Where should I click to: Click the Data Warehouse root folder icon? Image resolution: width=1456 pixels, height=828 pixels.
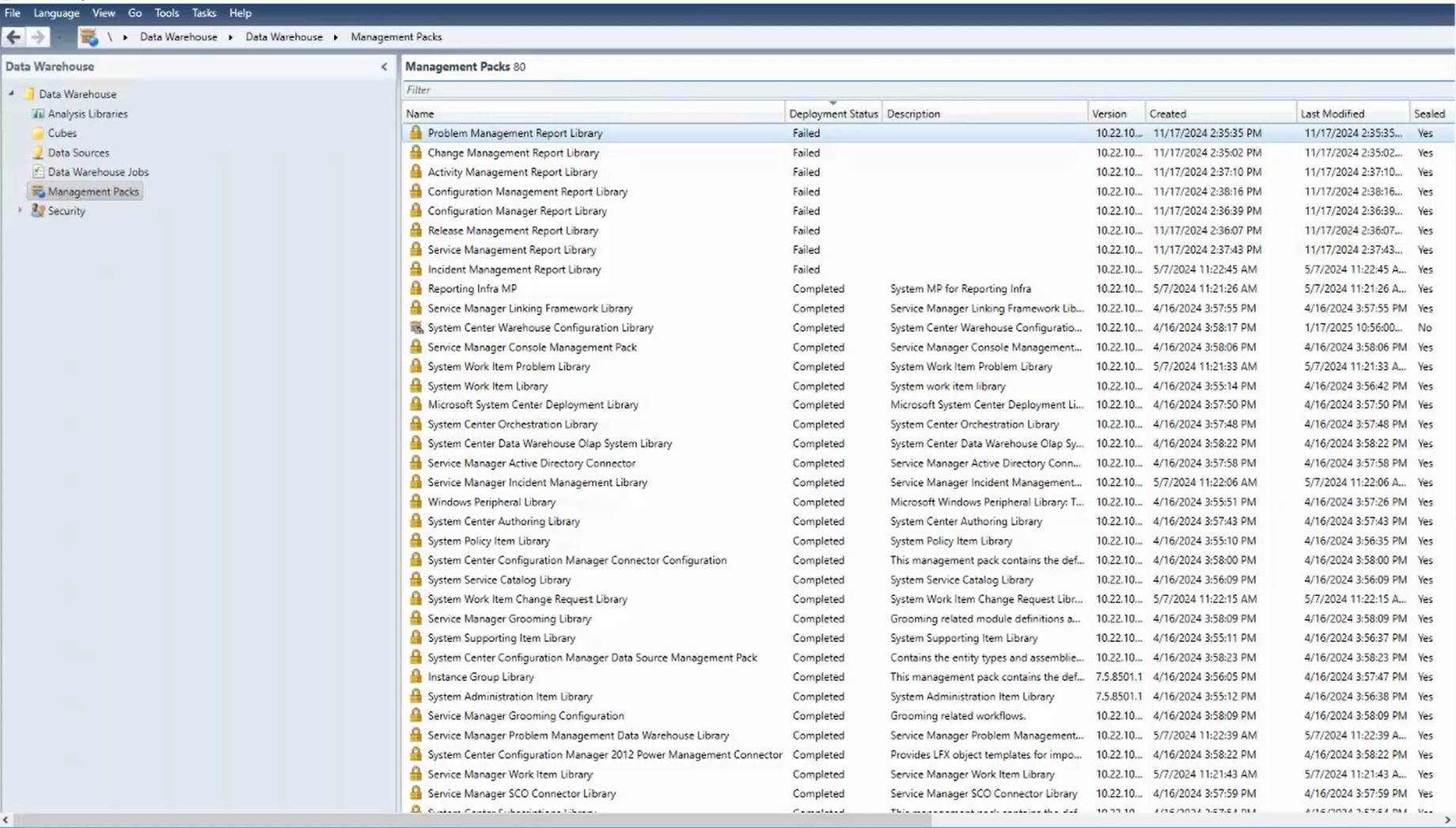tap(29, 93)
